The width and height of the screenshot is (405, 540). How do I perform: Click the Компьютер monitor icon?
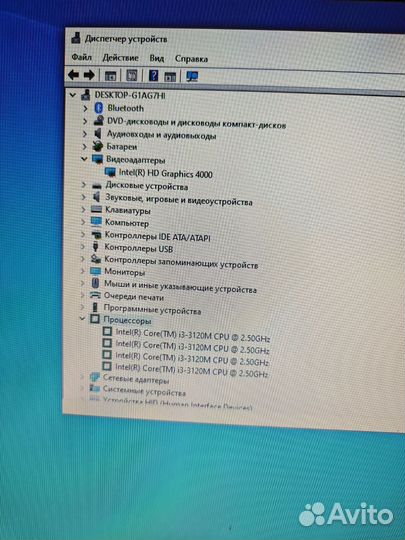96,221
